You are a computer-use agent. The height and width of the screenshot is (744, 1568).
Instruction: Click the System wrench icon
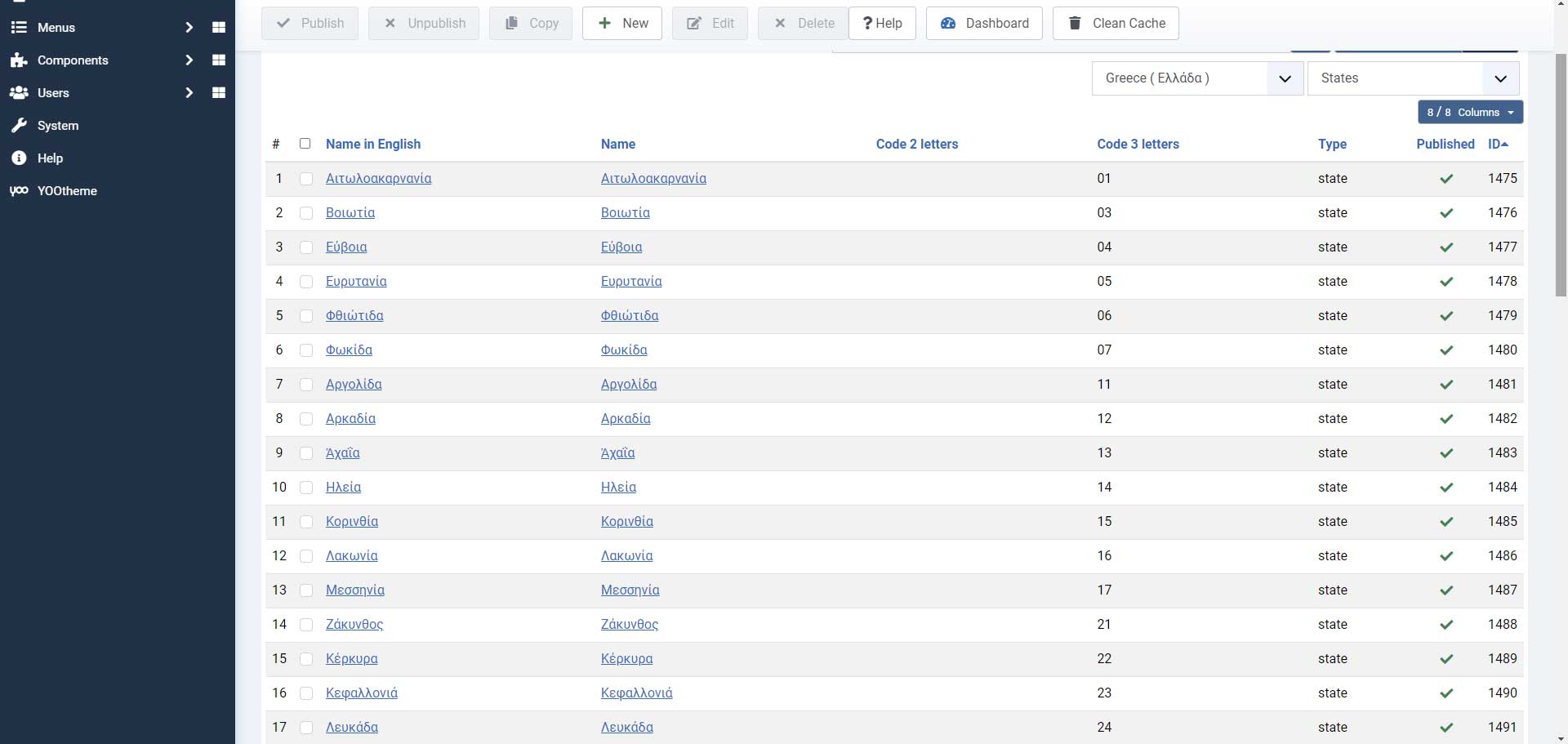pyautogui.click(x=19, y=126)
